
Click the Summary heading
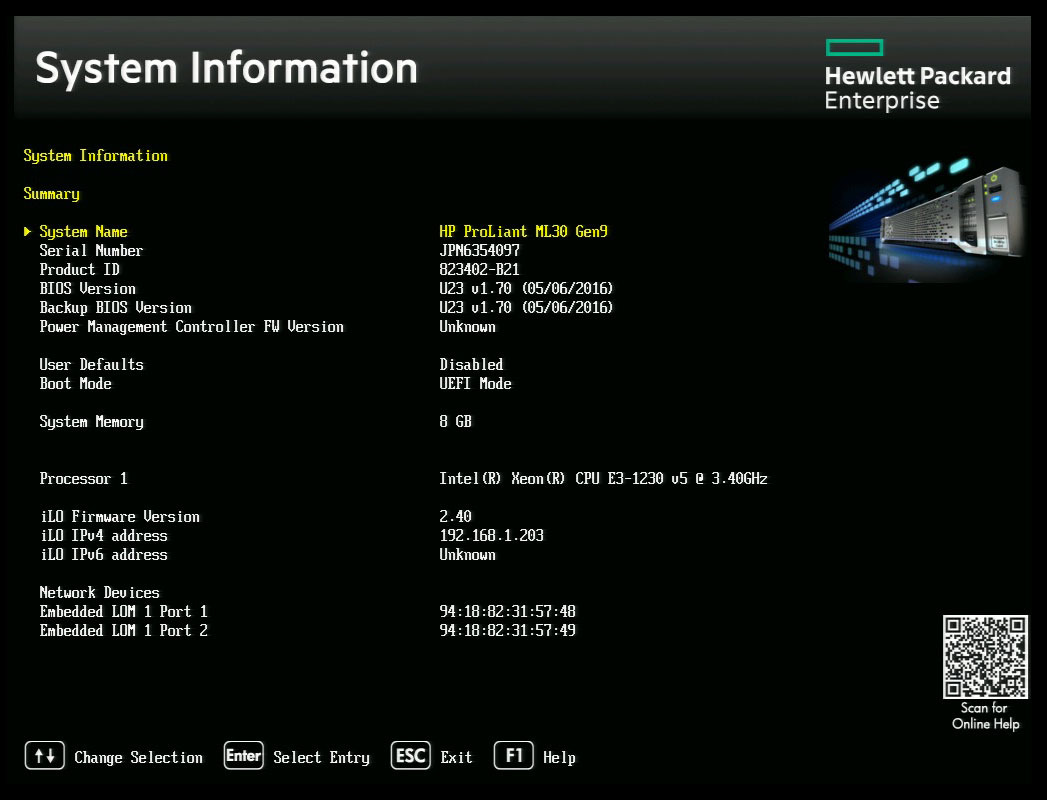coord(51,194)
